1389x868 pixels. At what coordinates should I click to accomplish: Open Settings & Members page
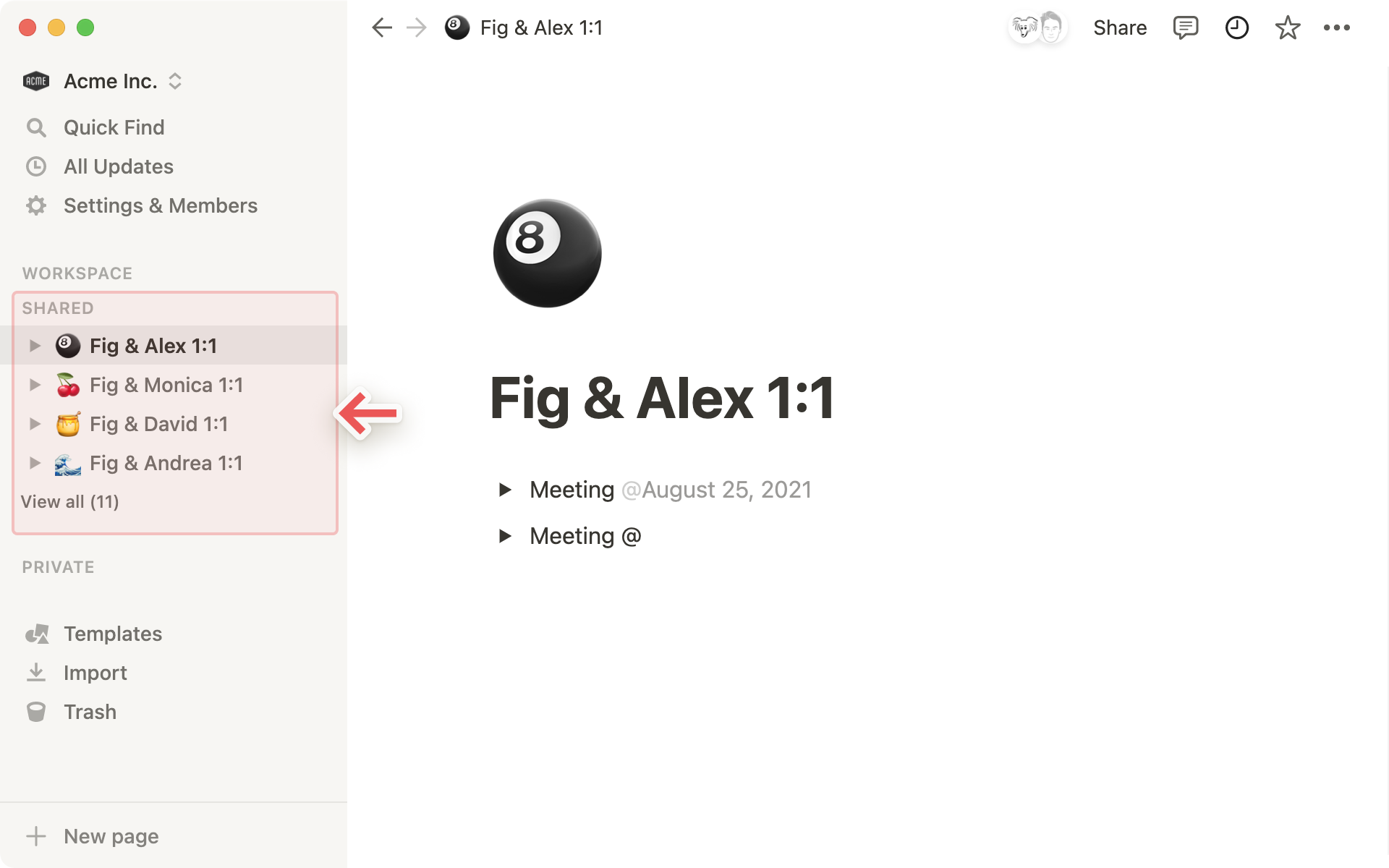160,205
